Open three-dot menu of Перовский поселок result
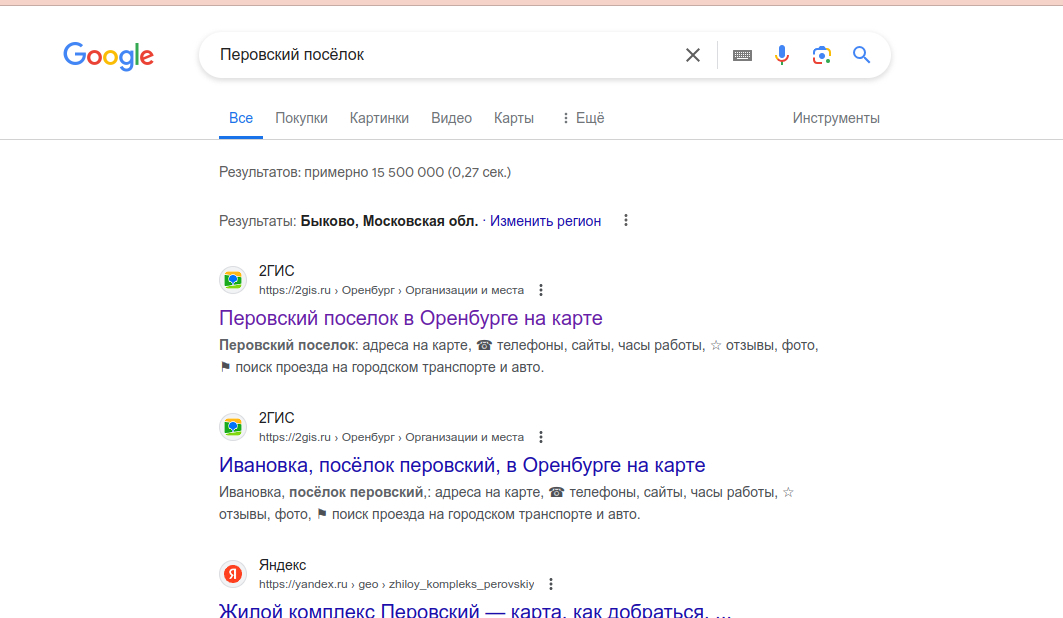Screen dimensions: 1063x618 pyautogui.click(x=540, y=290)
